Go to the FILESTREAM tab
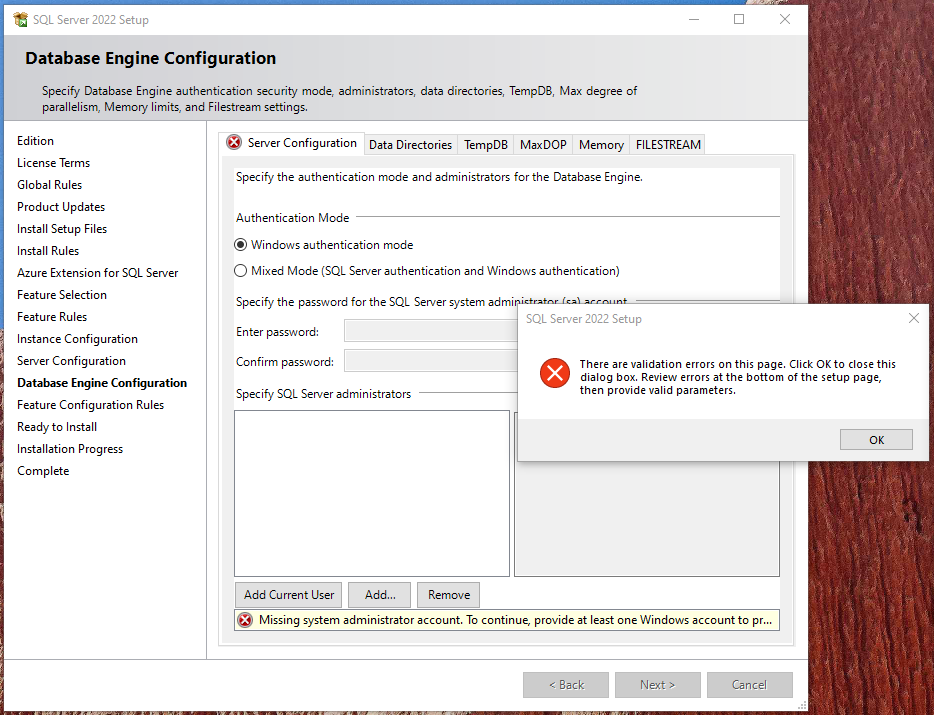This screenshot has height=715, width=934. coord(668,145)
